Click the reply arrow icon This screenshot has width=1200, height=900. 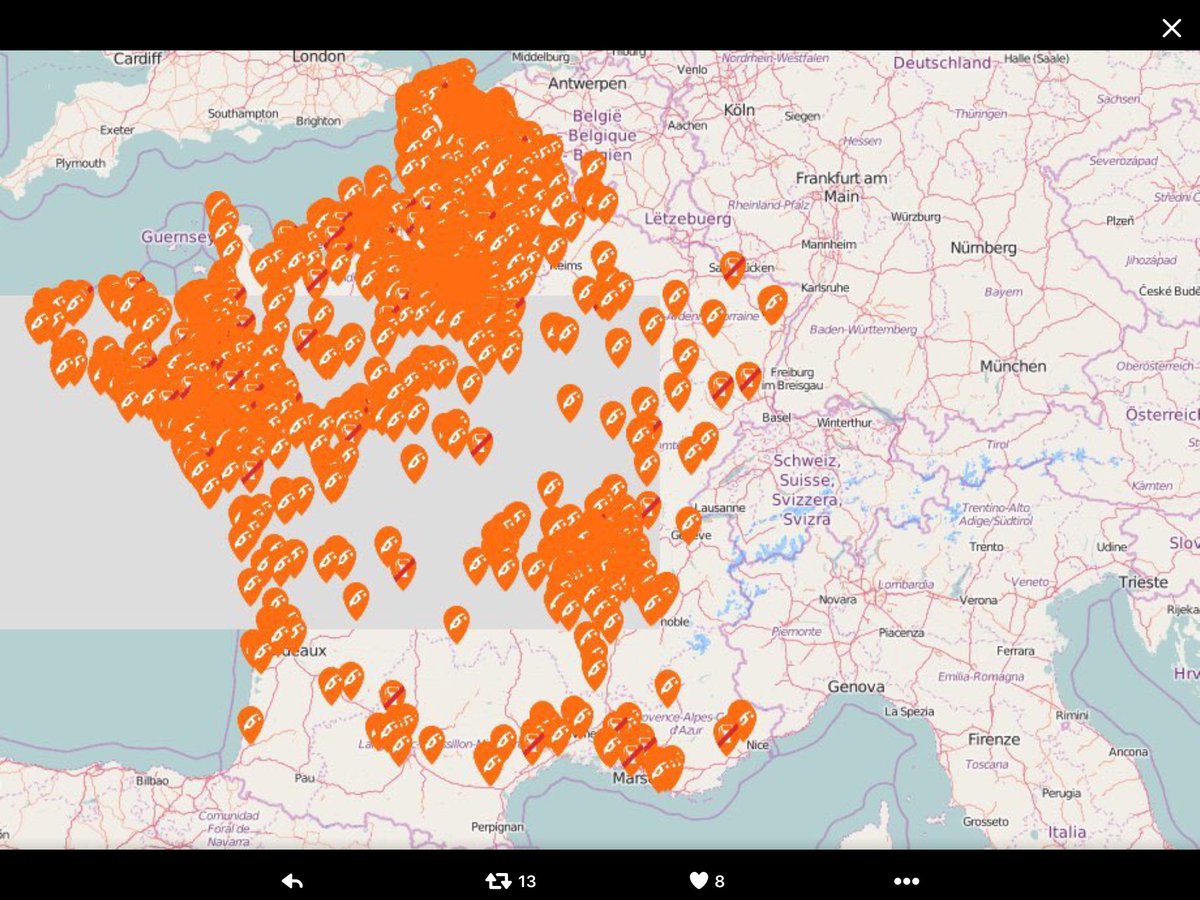tap(292, 881)
